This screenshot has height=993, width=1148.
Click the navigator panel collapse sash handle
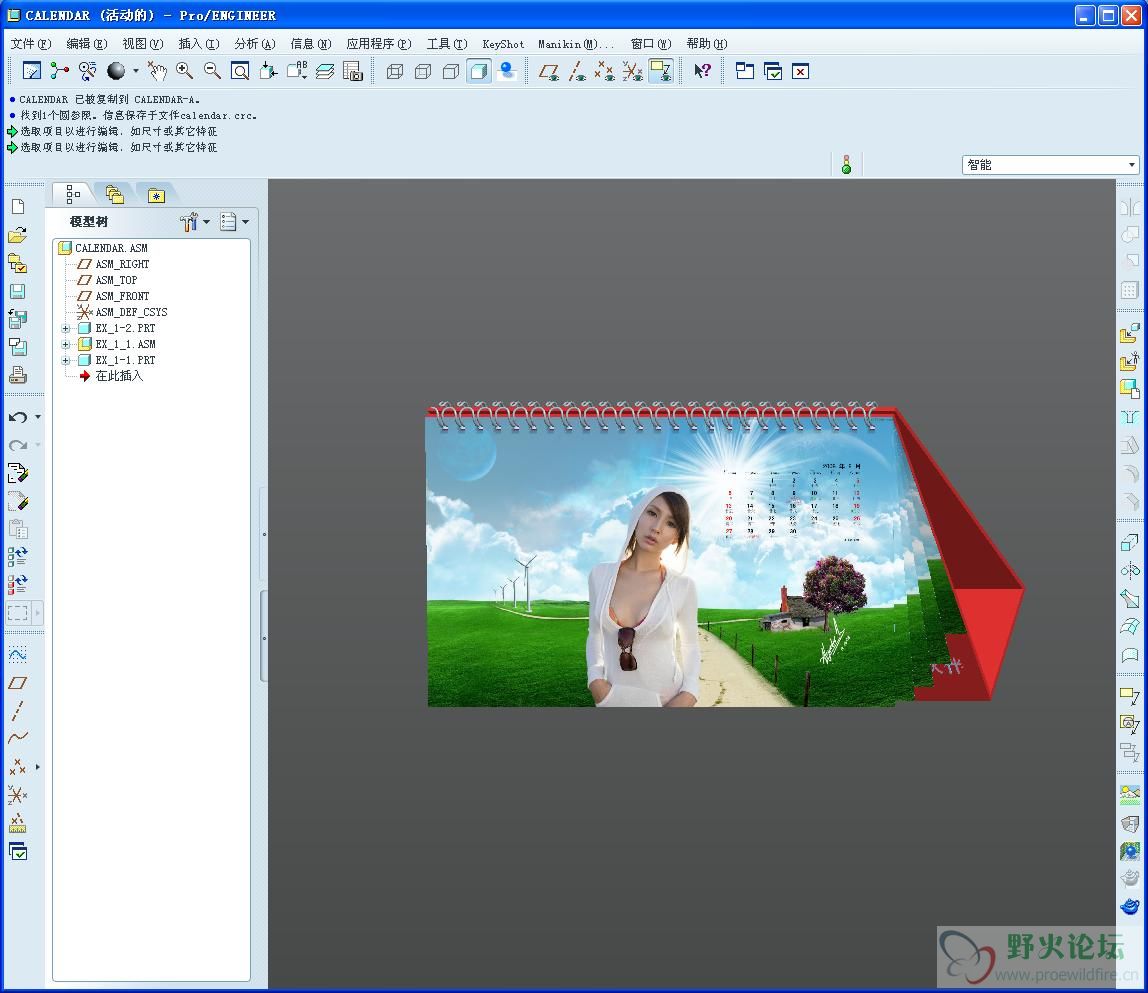(264, 637)
